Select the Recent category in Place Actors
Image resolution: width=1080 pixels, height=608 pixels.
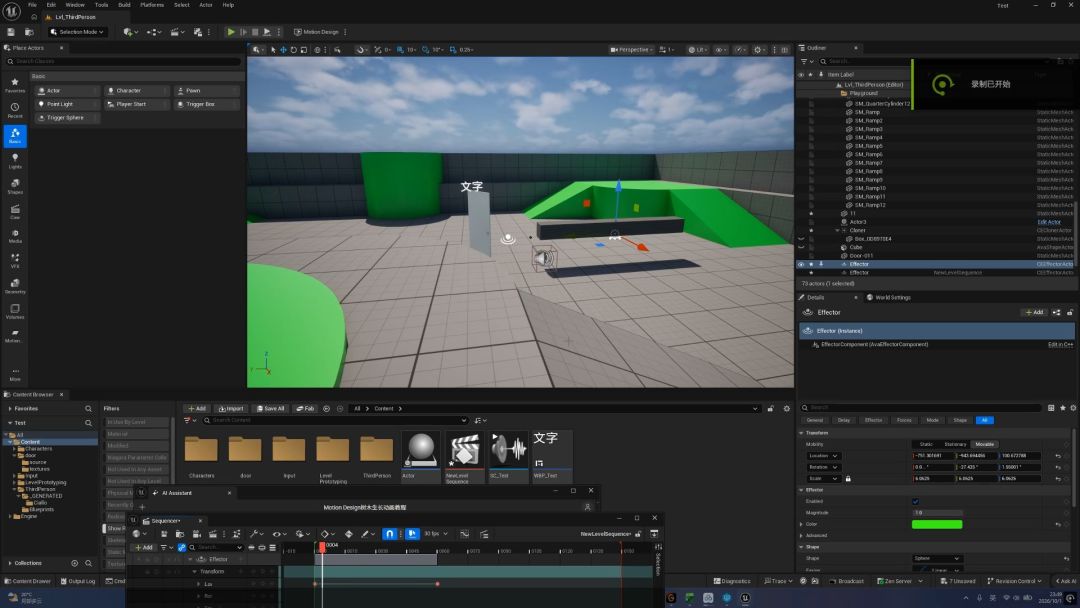(x=15, y=110)
